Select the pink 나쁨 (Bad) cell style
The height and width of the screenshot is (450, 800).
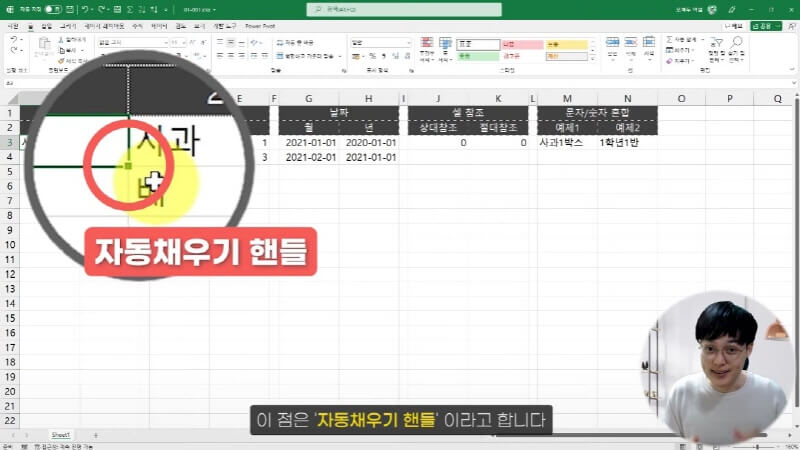522,44
